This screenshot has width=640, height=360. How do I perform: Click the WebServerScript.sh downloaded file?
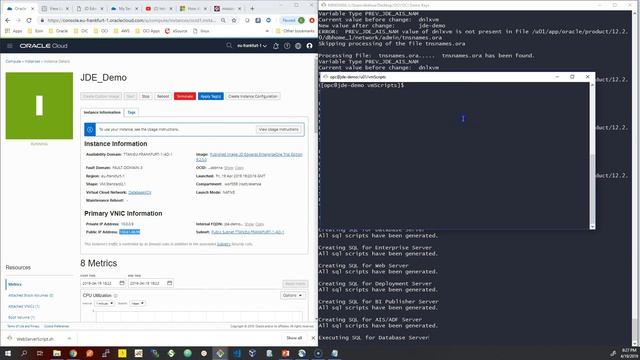pos(35,338)
